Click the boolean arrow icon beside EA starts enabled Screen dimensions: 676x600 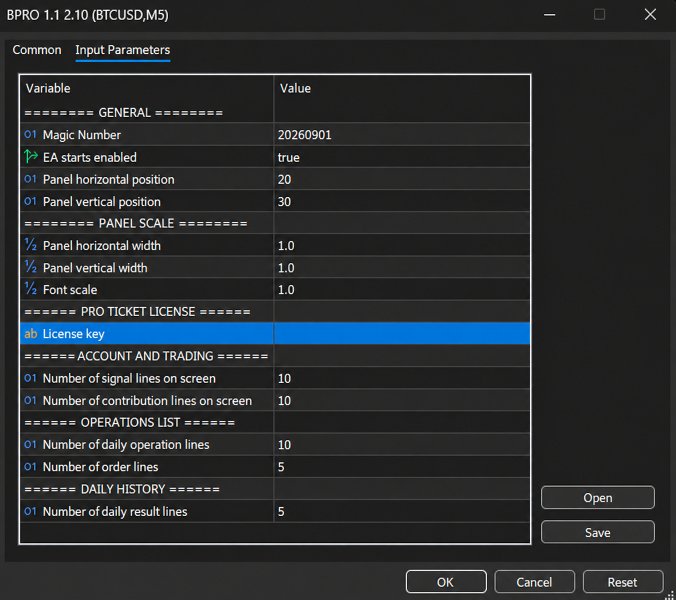(31, 157)
